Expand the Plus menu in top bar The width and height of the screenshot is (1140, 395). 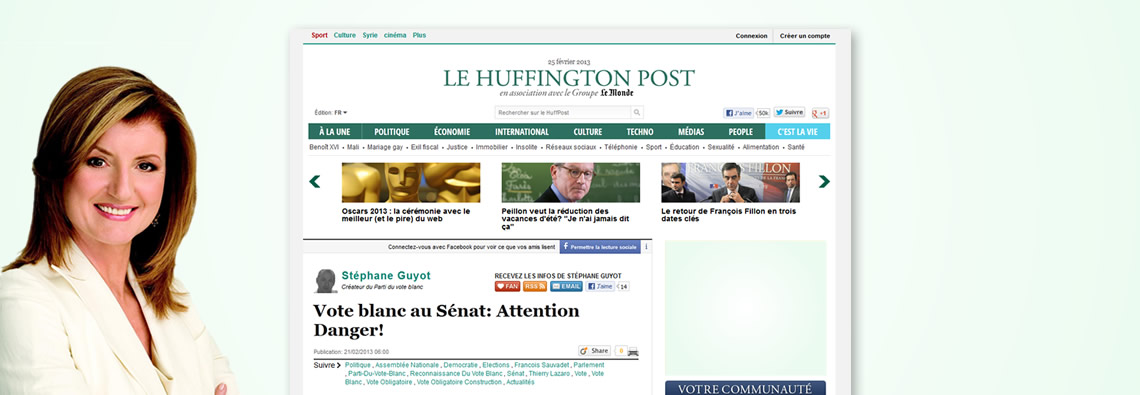click(420, 35)
